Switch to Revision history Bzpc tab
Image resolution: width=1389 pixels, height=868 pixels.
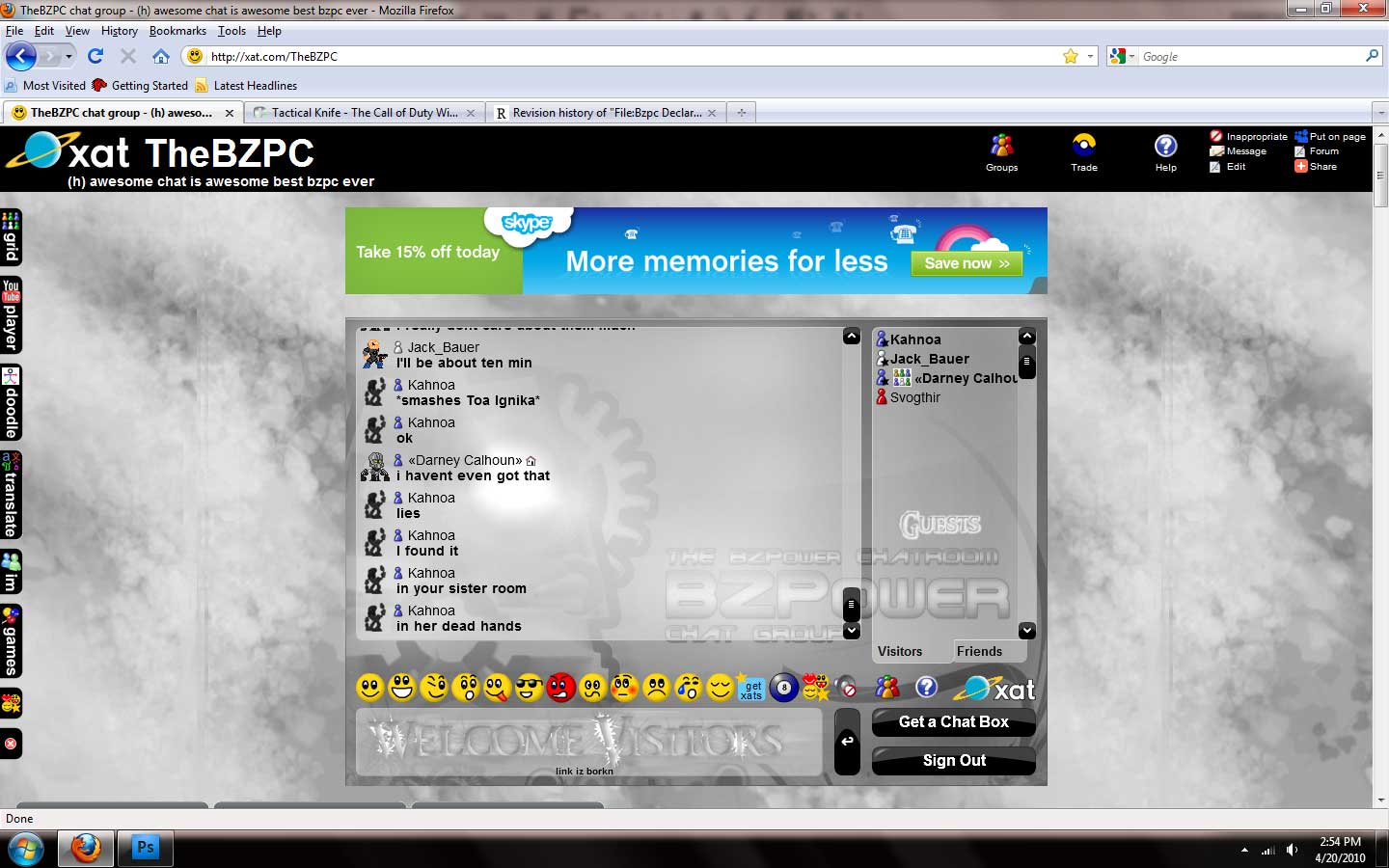pyautogui.click(x=607, y=113)
